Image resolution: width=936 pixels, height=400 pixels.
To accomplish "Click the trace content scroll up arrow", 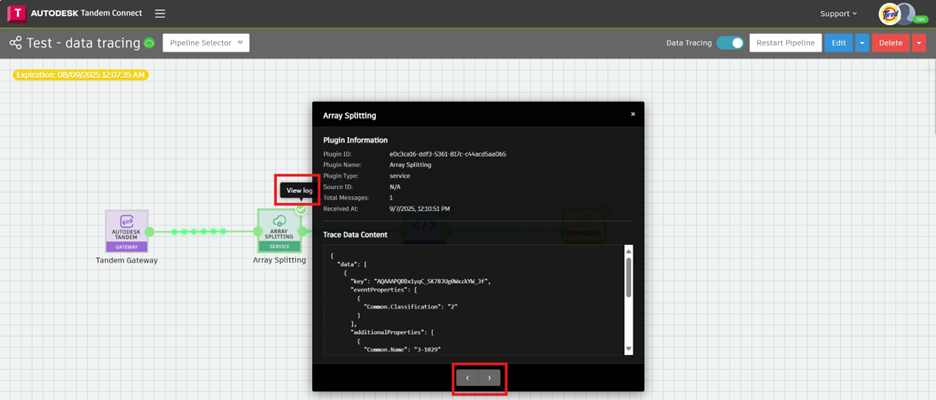I will 629,250.
